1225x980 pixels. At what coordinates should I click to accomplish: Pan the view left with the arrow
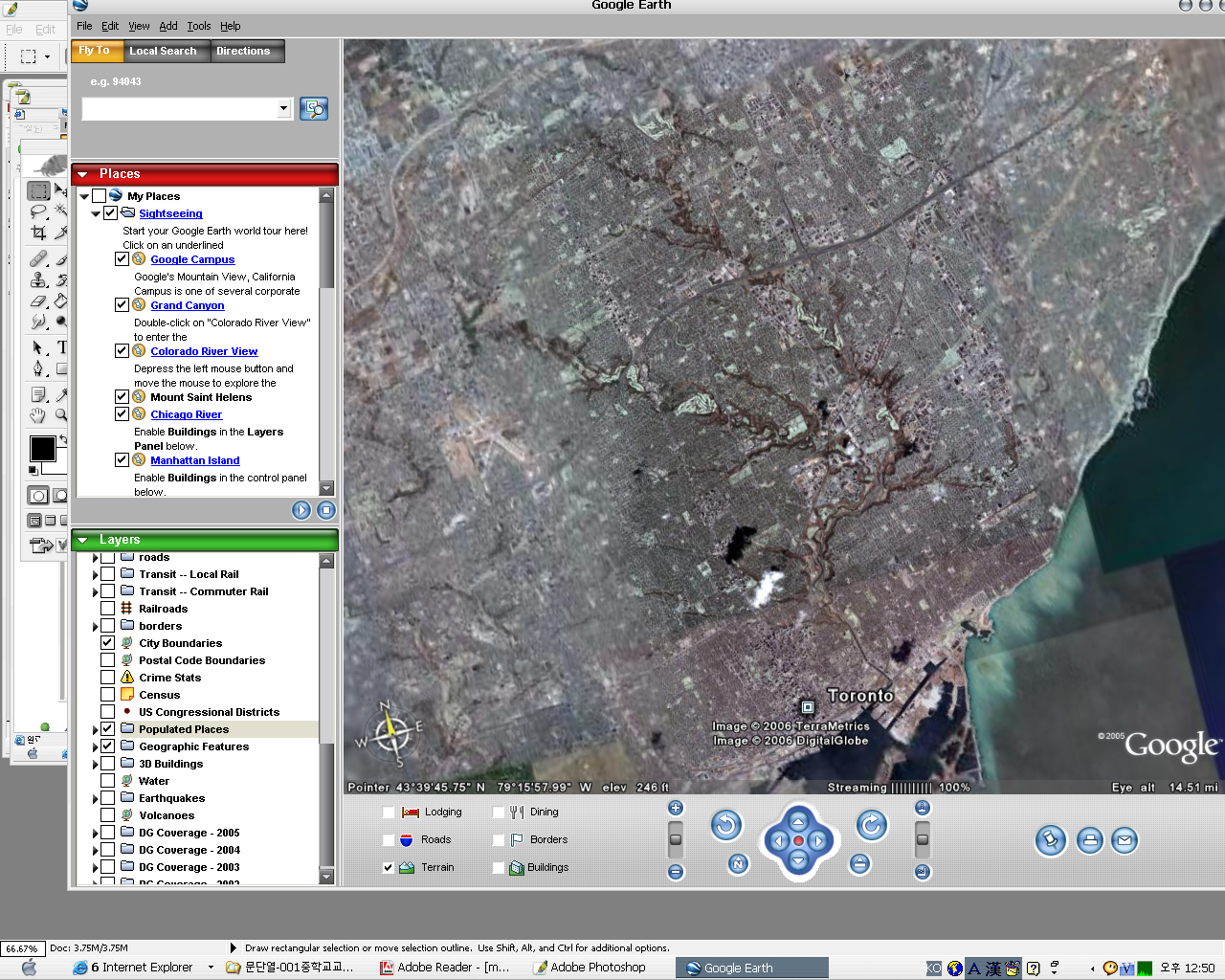(778, 841)
